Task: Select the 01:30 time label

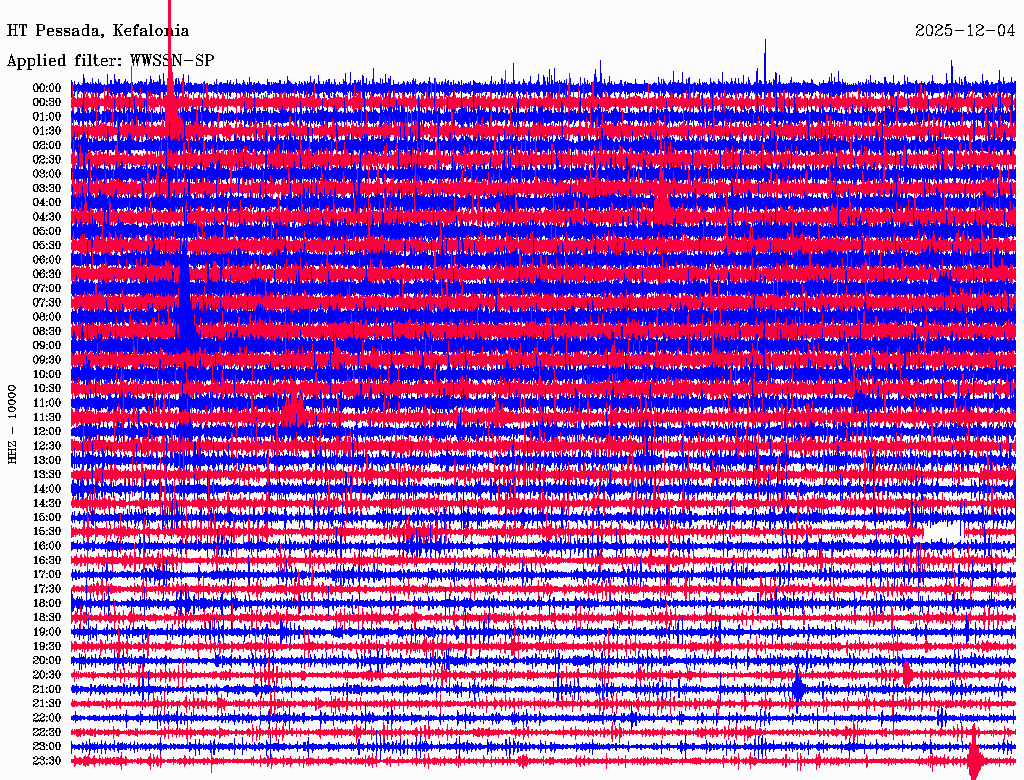Action: coord(47,131)
